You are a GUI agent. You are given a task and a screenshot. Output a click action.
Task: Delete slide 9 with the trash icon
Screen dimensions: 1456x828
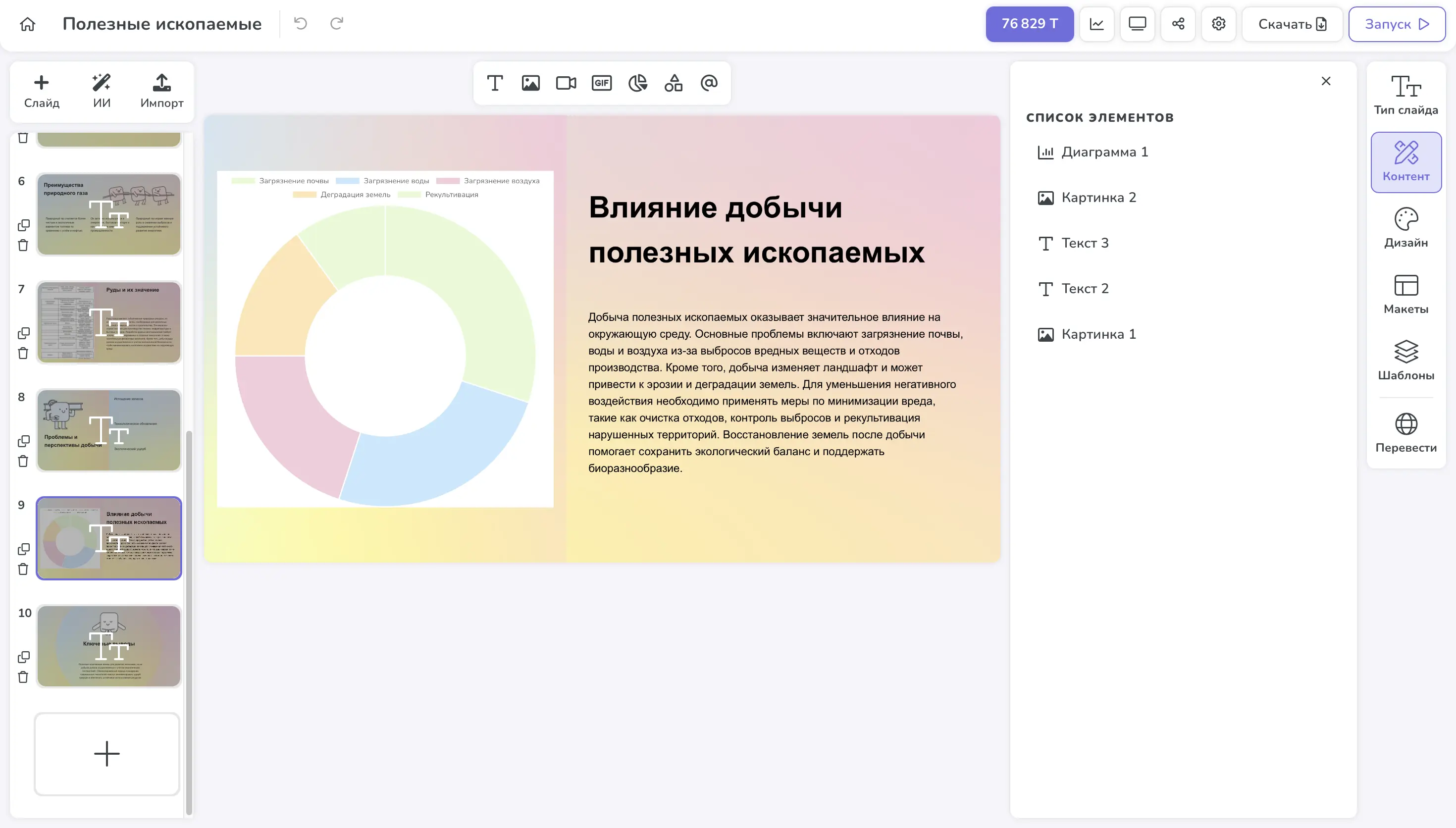pyautogui.click(x=23, y=569)
